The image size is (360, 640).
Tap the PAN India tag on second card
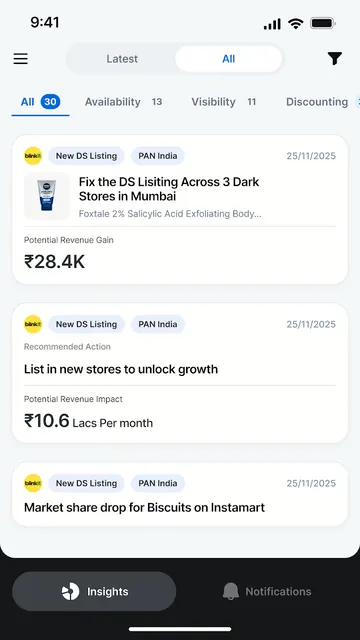158,324
